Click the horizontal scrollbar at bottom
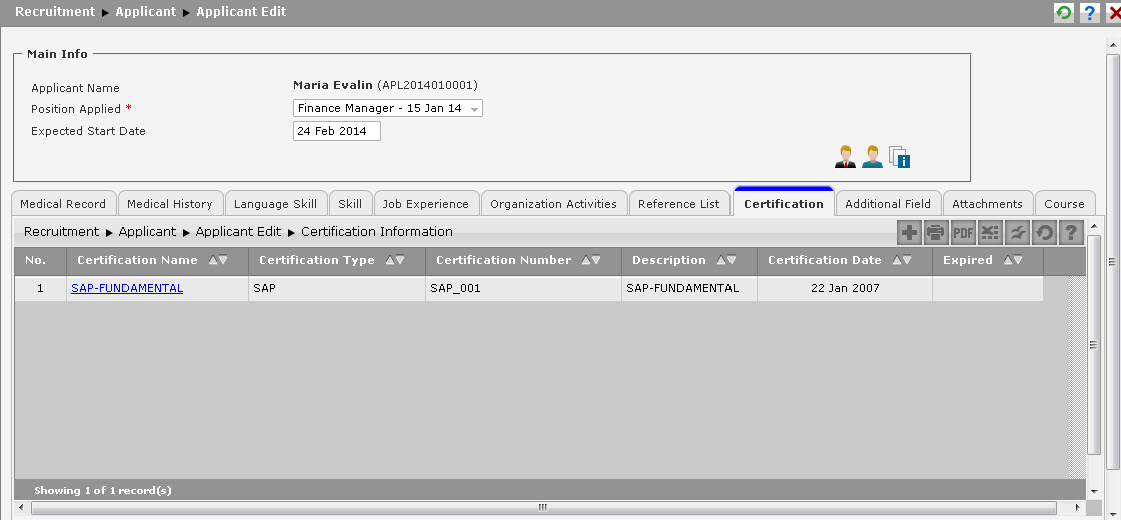 pyautogui.click(x=543, y=507)
